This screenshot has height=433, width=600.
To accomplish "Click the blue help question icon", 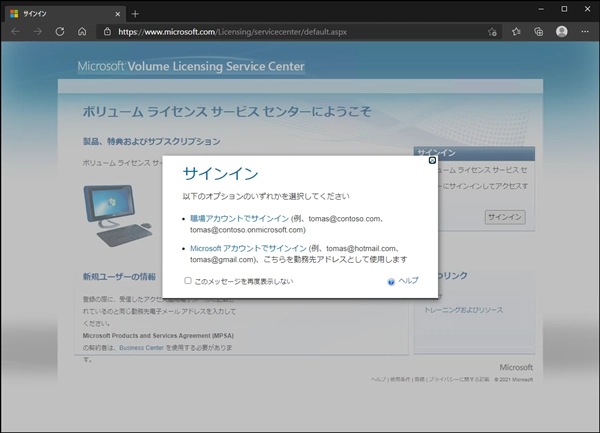I will pos(391,282).
